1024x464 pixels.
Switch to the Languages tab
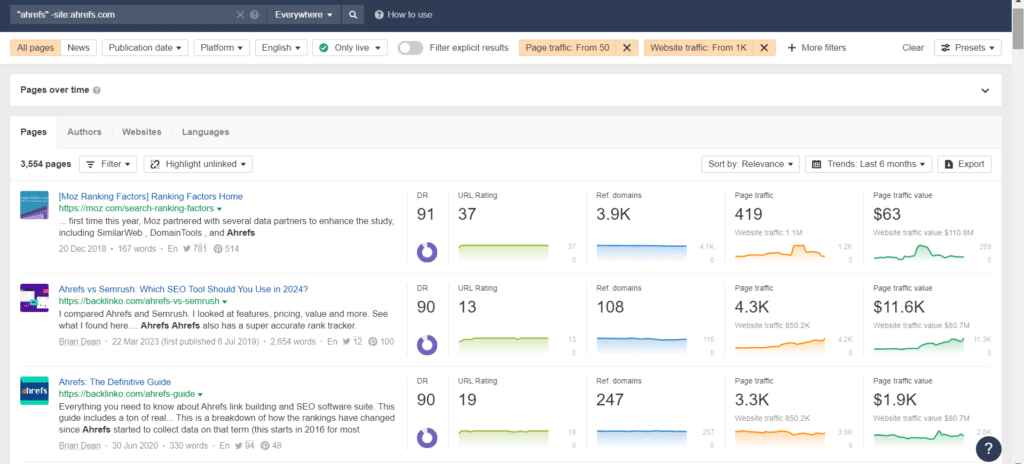pyautogui.click(x=206, y=131)
